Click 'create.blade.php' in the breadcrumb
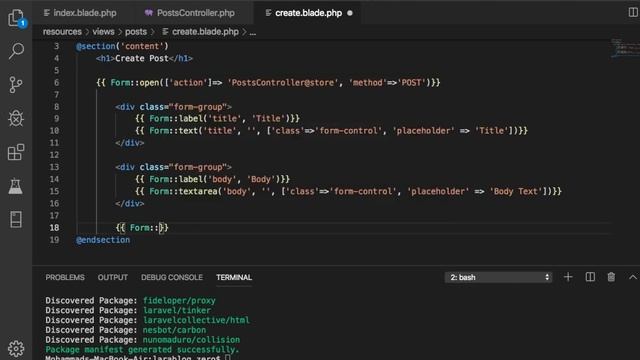Image resolution: width=640 pixels, height=360 pixels. 205,32
